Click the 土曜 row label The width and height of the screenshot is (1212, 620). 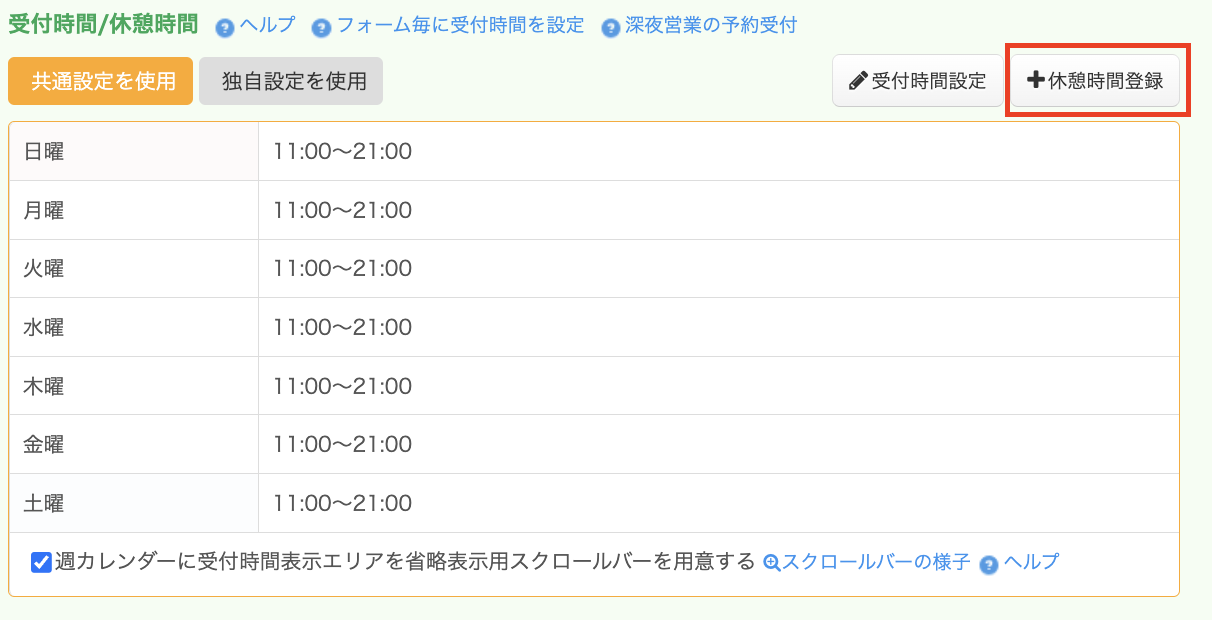pyautogui.click(x=44, y=503)
